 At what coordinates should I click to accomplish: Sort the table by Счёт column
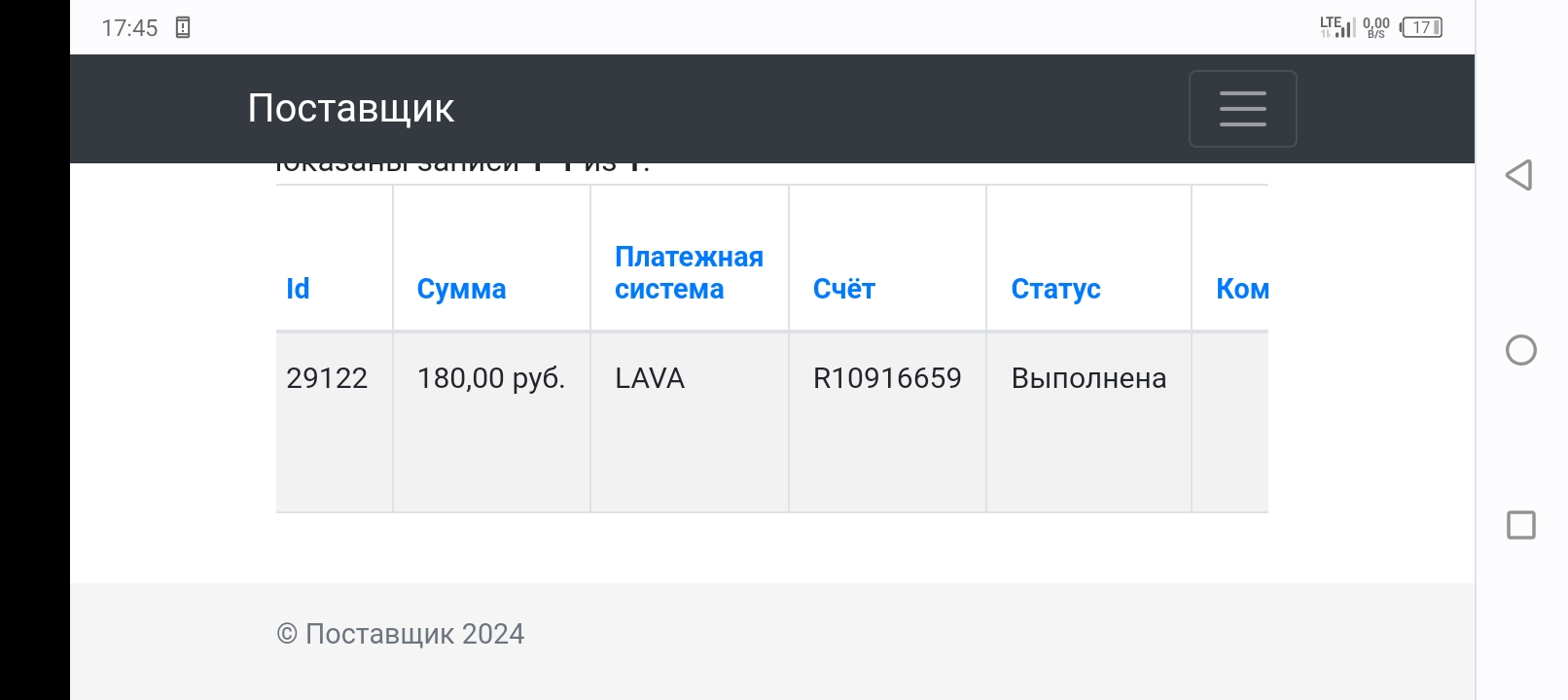tap(843, 289)
